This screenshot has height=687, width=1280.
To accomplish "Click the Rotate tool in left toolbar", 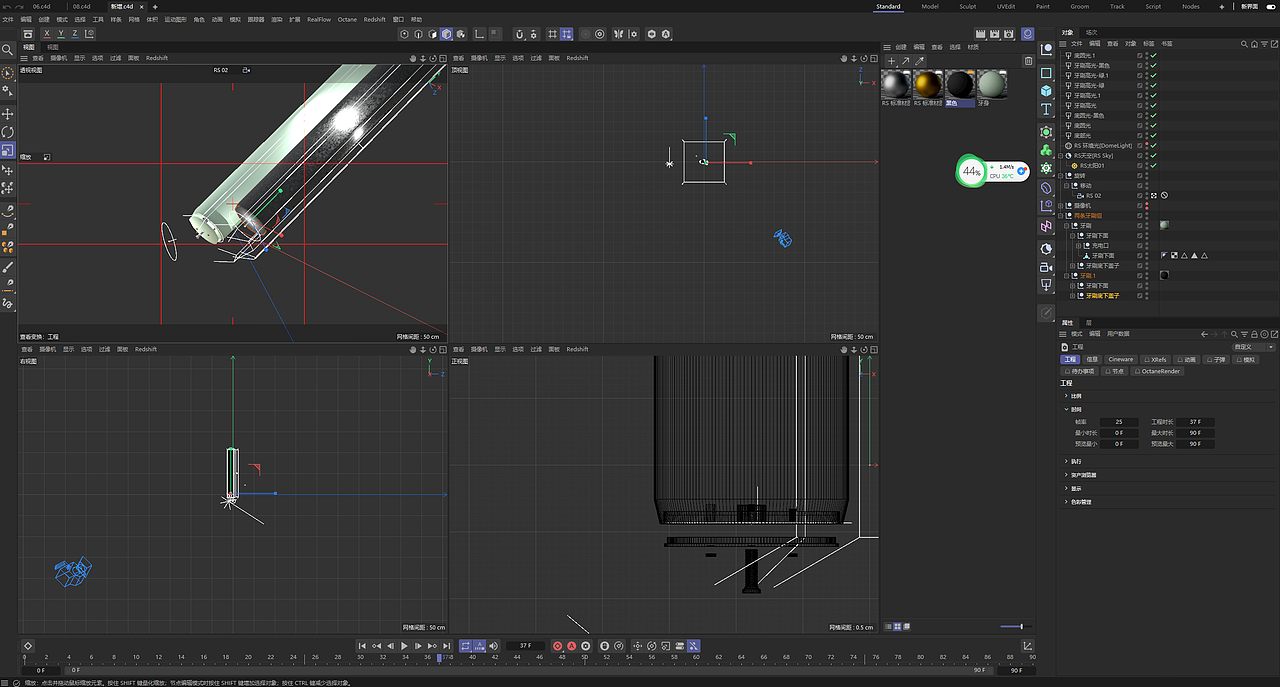I will click(8, 132).
